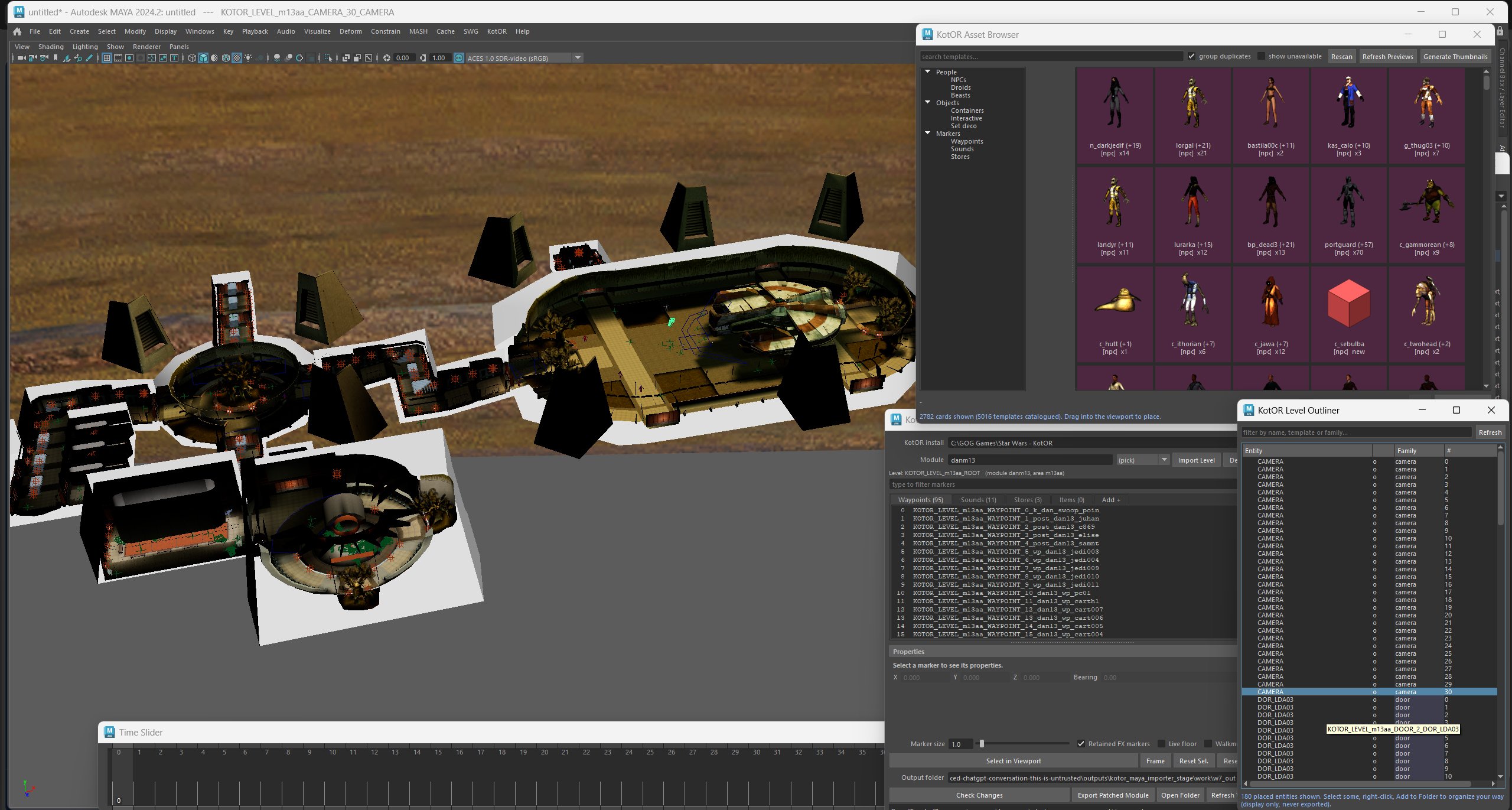Toggle the Resolution Gate icon
Image resolution: width=1512 pixels, height=810 pixels.
click(129, 58)
